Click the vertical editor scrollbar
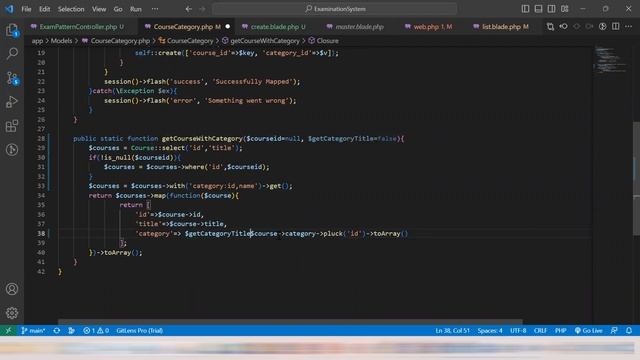 pos(636,178)
